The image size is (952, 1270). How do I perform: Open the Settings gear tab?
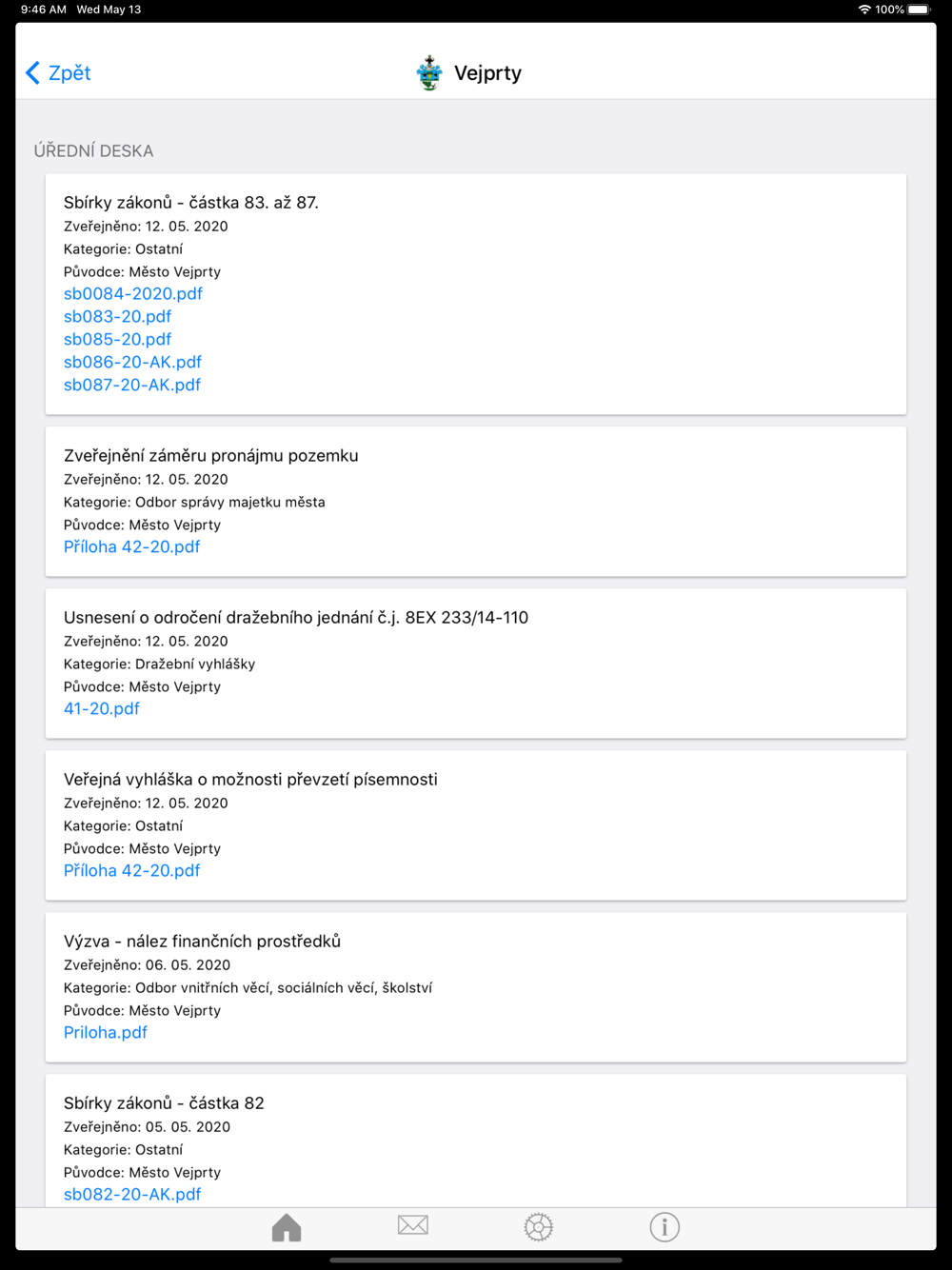pos(538,1227)
